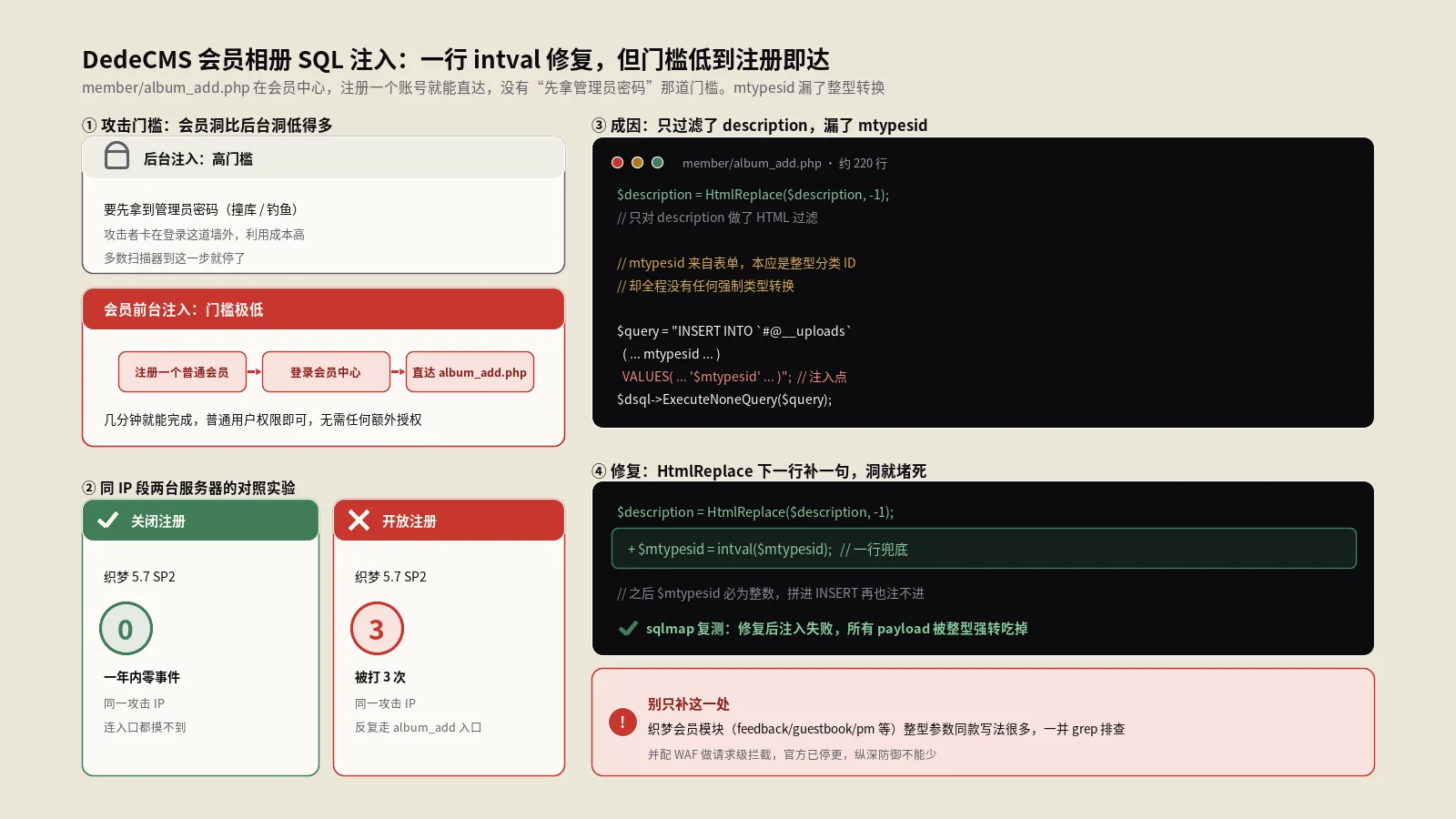1456x819 pixels.
Task: Click the 开放注册 red header
Action: click(449, 521)
